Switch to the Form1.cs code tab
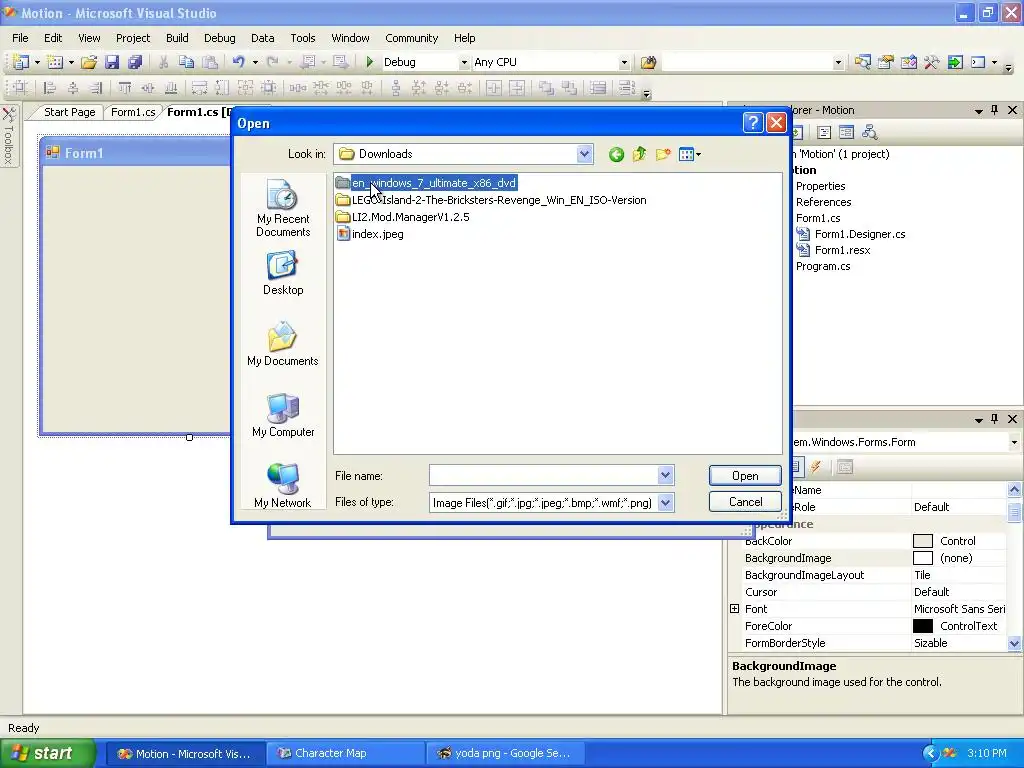Viewport: 1024px width, 768px height. point(133,112)
